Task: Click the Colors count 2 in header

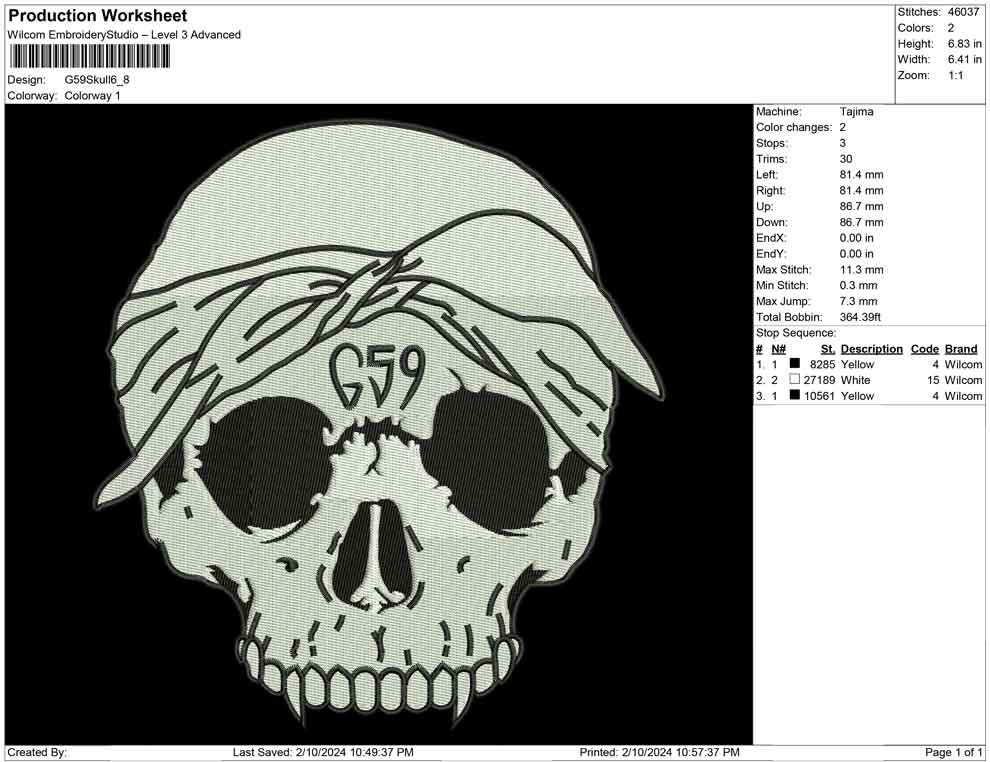Action: click(x=951, y=28)
